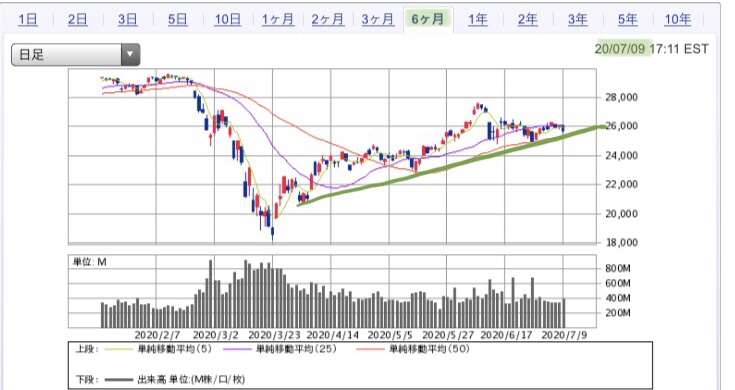Switch to the 2年 chart range
735x390 pixels.
(527, 19)
